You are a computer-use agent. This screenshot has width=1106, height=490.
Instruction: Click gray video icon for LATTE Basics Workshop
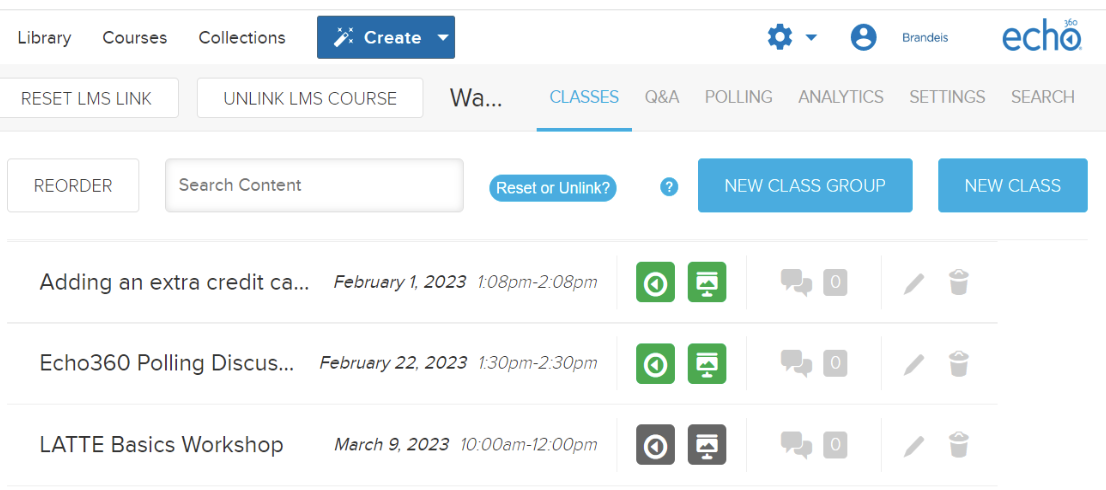655,444
